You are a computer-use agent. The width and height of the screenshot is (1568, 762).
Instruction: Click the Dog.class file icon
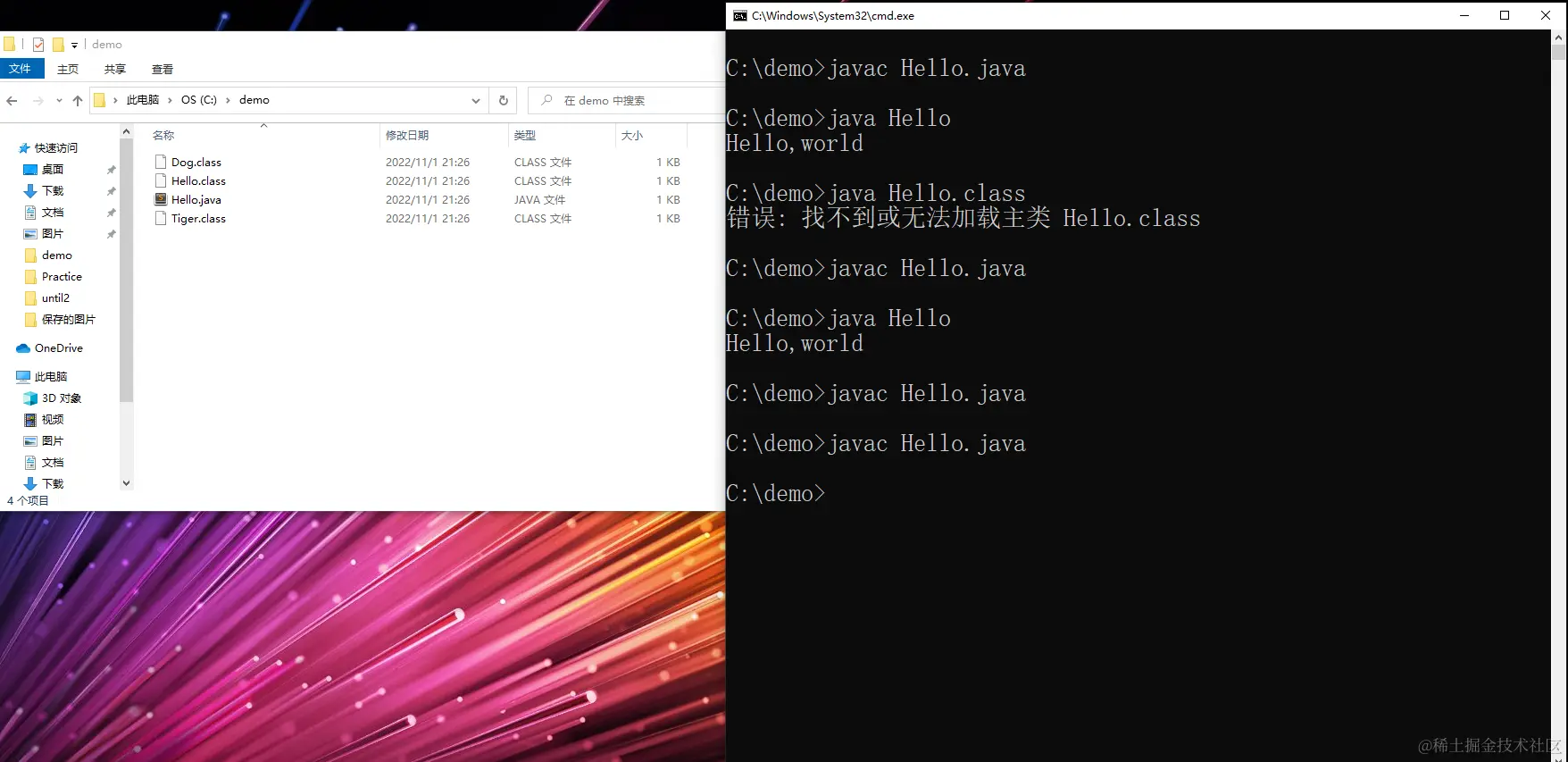pyautogui.click(x=161, y=162)
